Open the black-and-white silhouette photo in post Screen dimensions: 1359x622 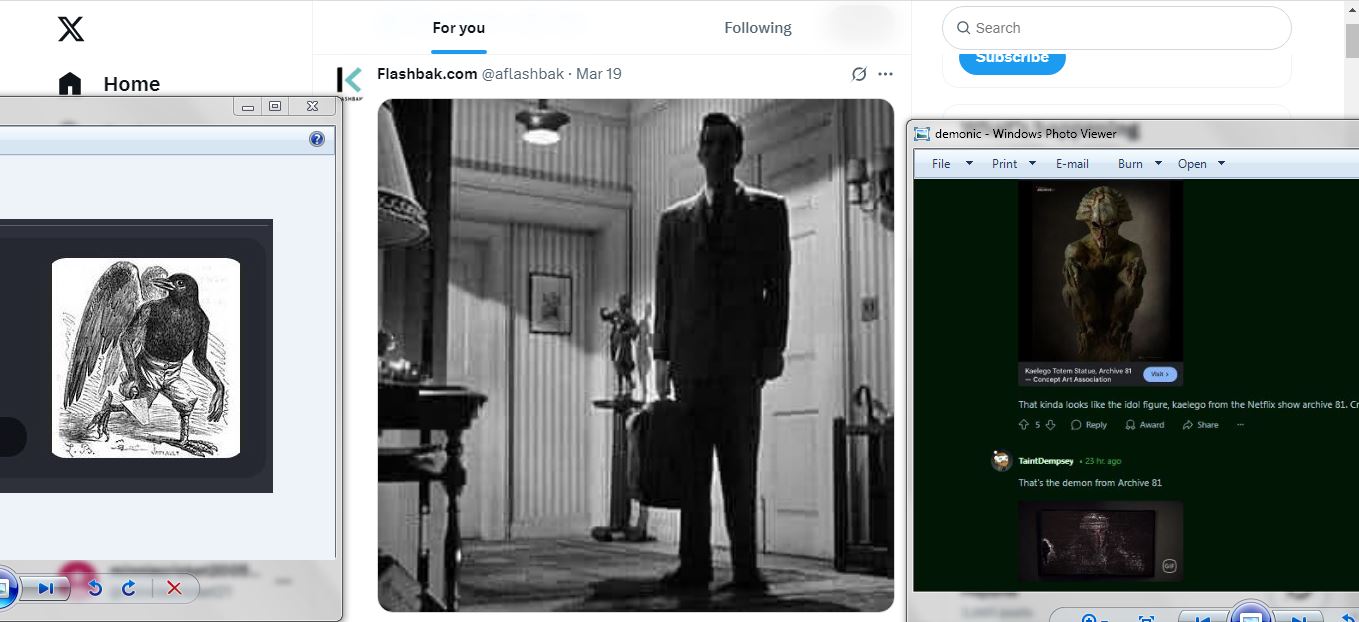point(635,355)
